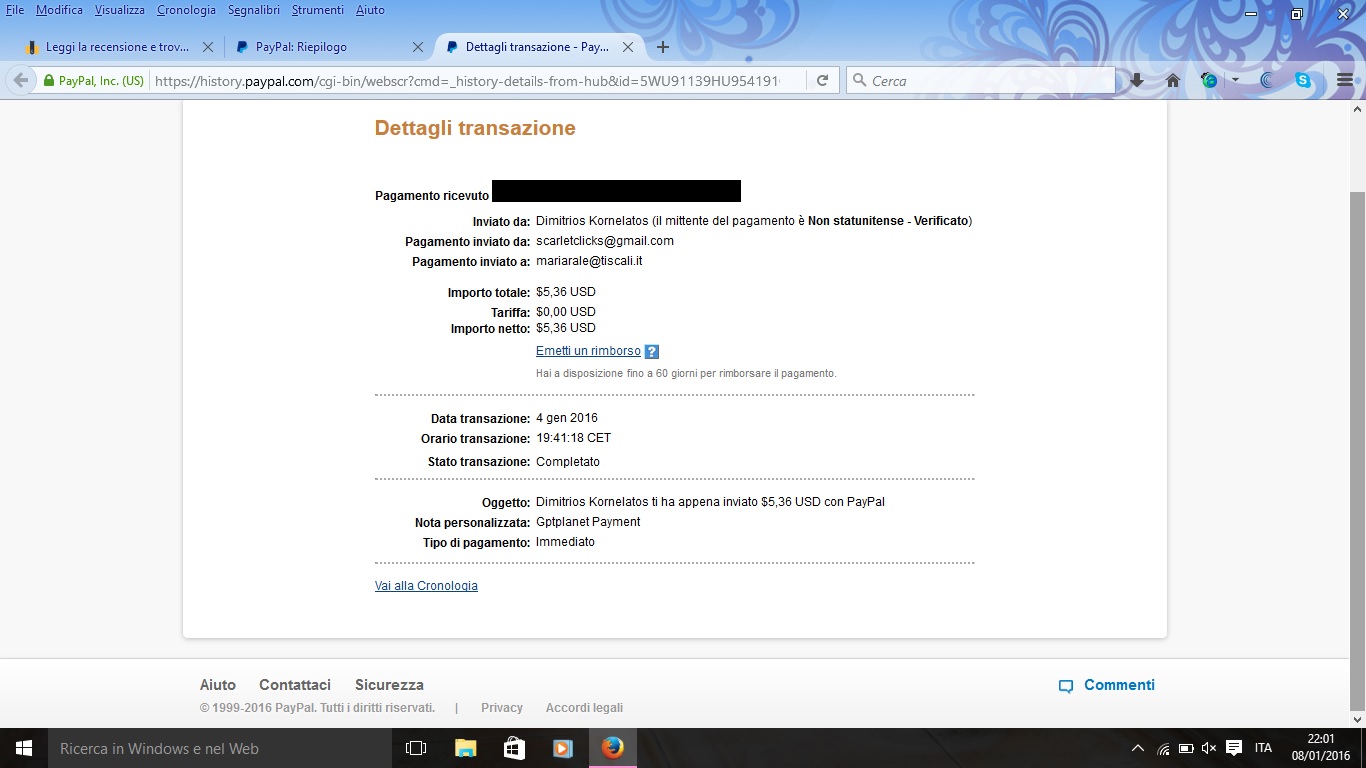Viewport: 1366px width, 768px height.
Task: Click the scrollbar down arrow
Action: tap(1358, 719)
